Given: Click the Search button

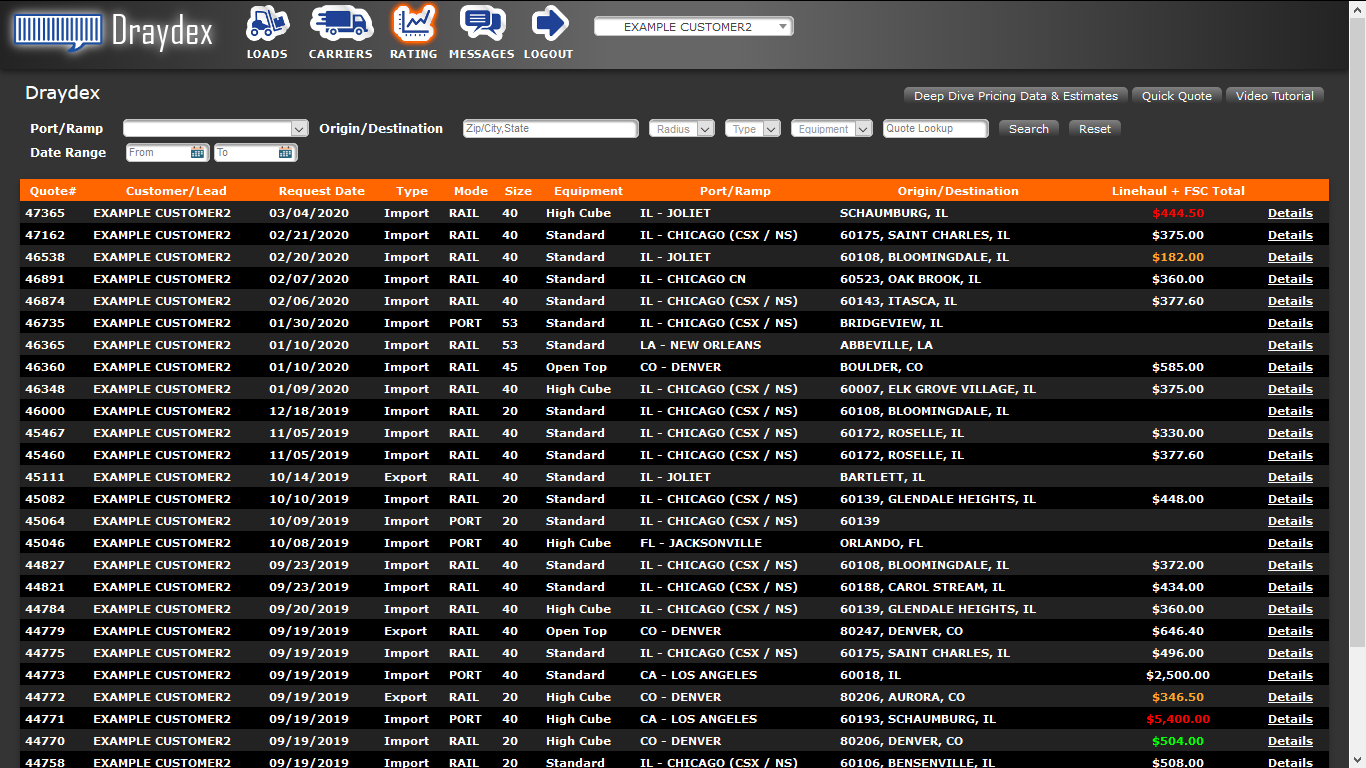Looking at the screenshot, I should 1028,129.
